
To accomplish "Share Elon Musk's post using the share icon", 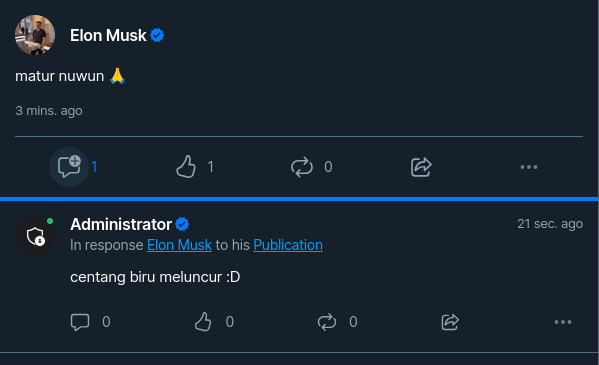I will (x=421, y=167).
